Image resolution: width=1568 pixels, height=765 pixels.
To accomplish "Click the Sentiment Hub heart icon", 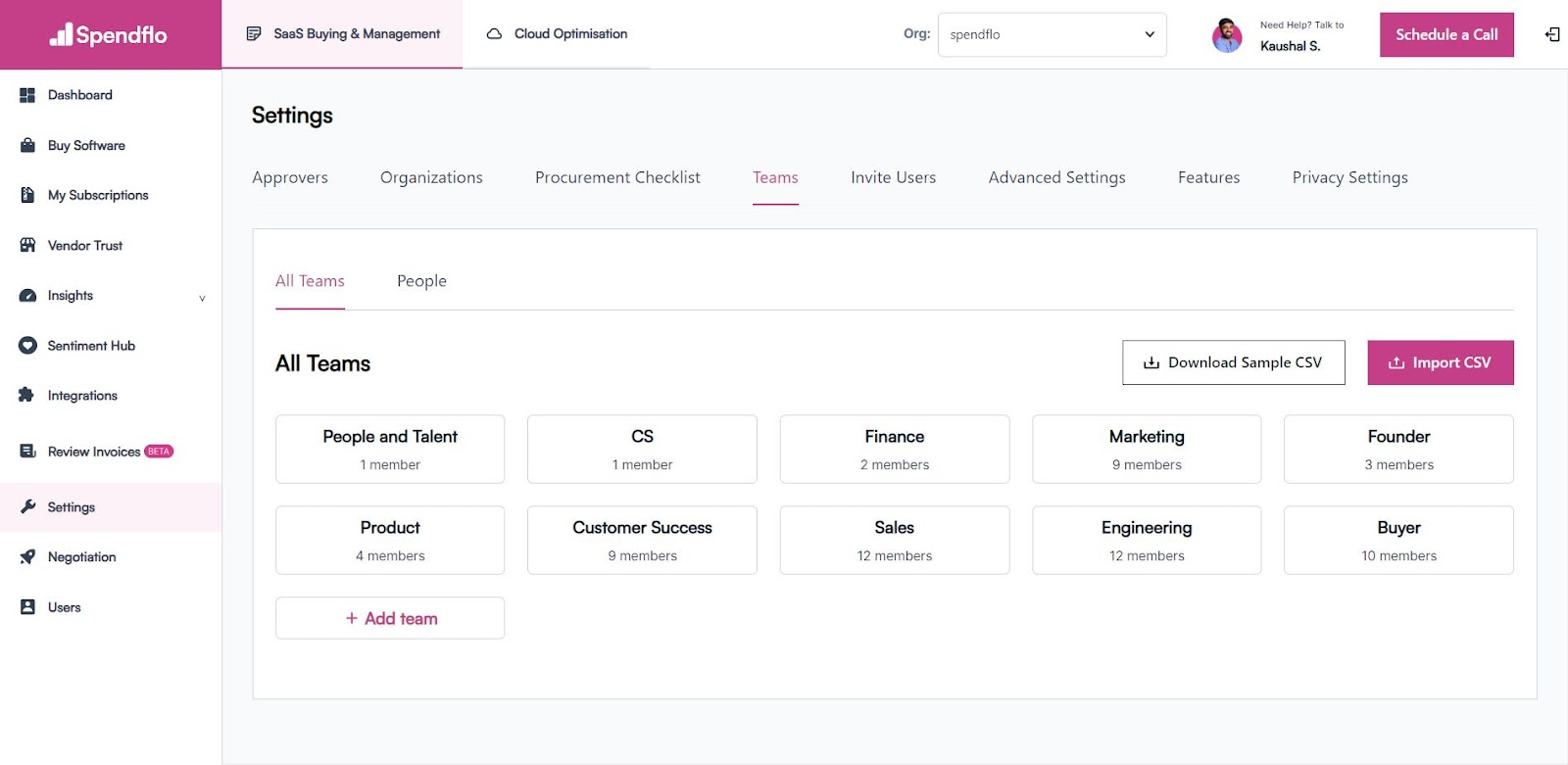I will 27,345.
